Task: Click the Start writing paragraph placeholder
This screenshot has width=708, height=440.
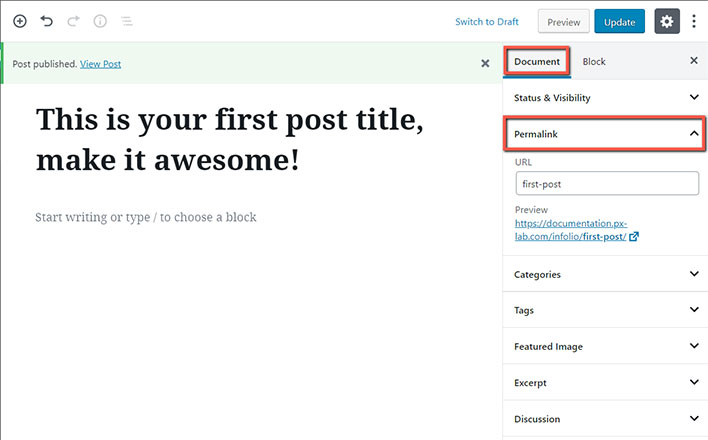Action: tap(146, 217)
